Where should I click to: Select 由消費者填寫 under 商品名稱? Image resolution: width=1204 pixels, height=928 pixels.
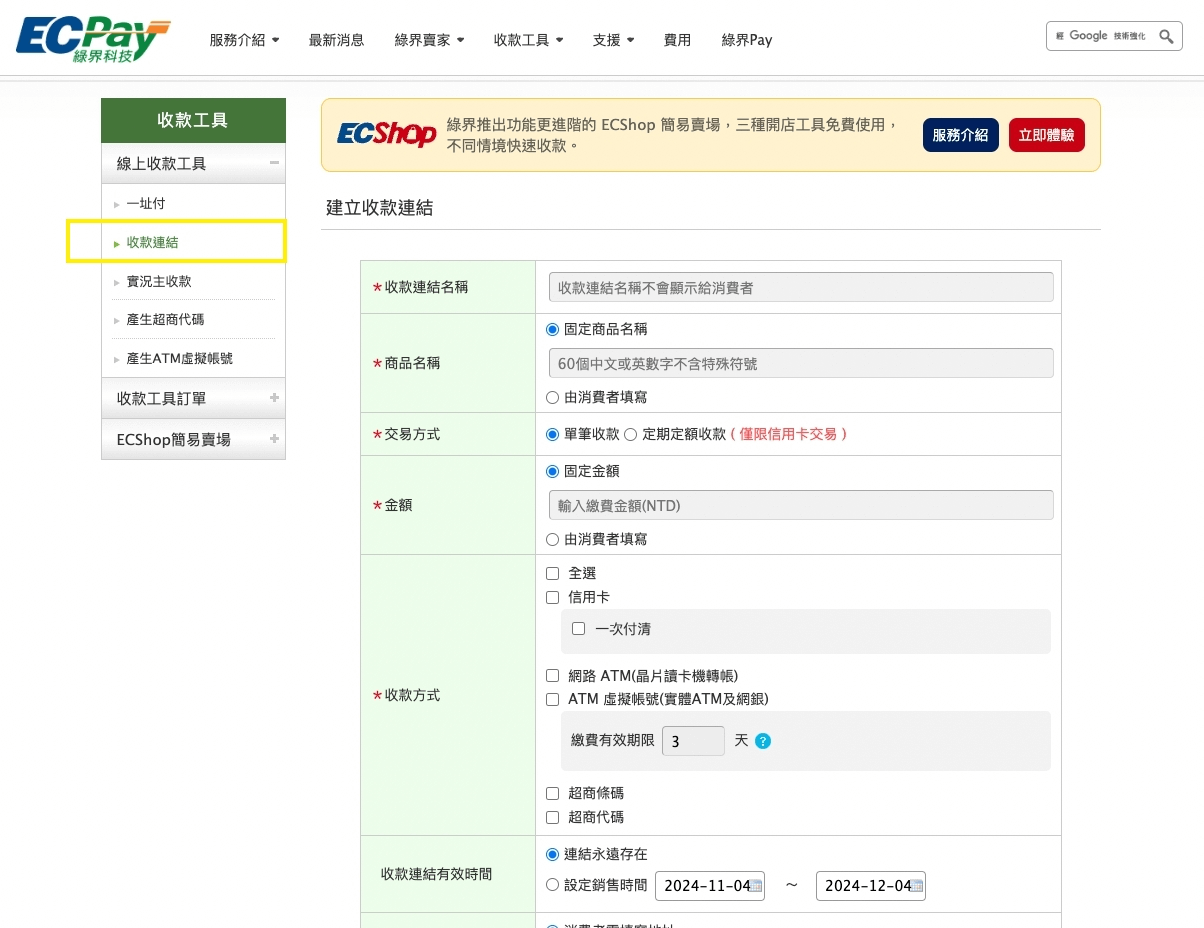pyautogui.click(x=552, y=397)
